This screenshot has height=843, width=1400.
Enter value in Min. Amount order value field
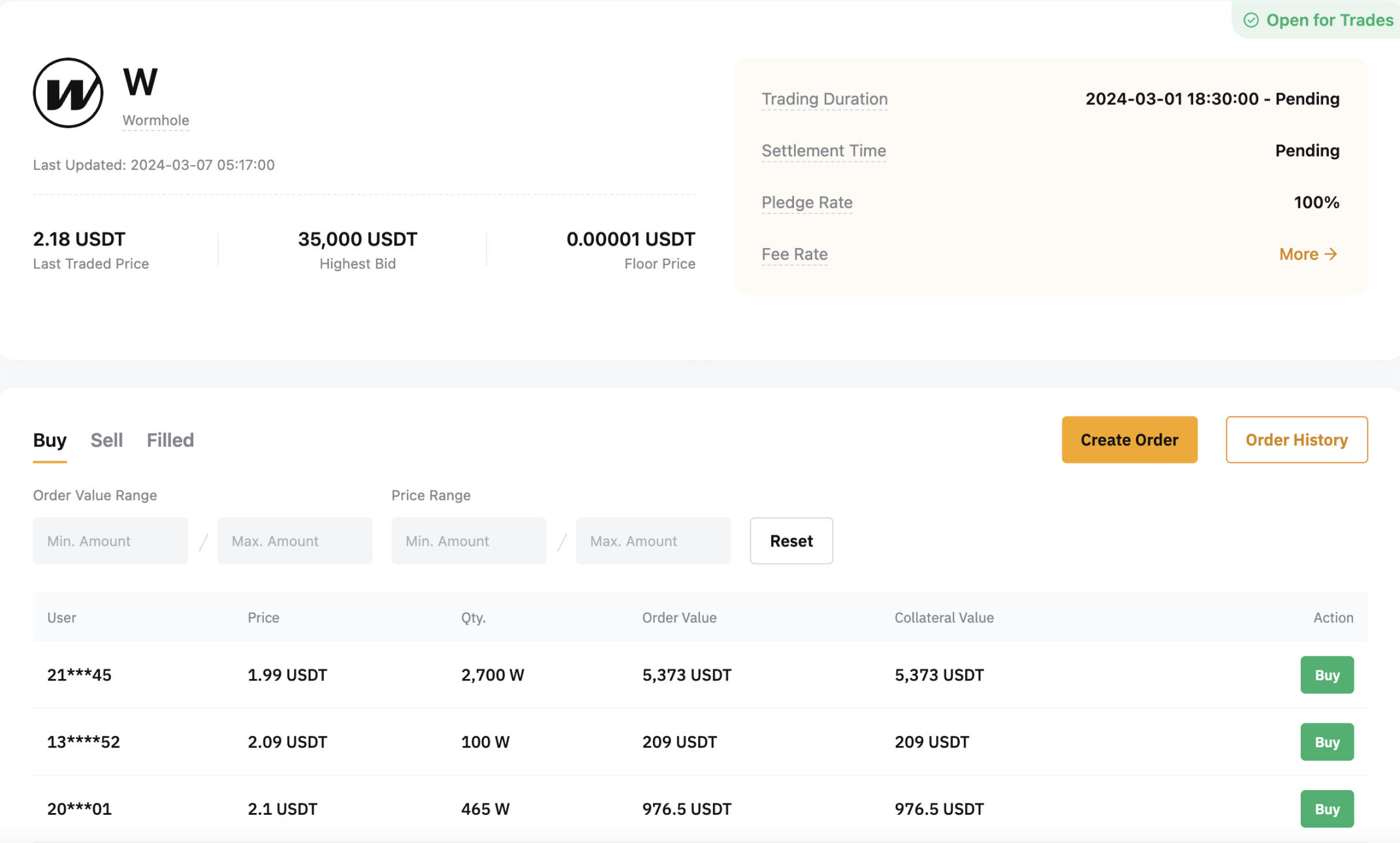(110, 540)
